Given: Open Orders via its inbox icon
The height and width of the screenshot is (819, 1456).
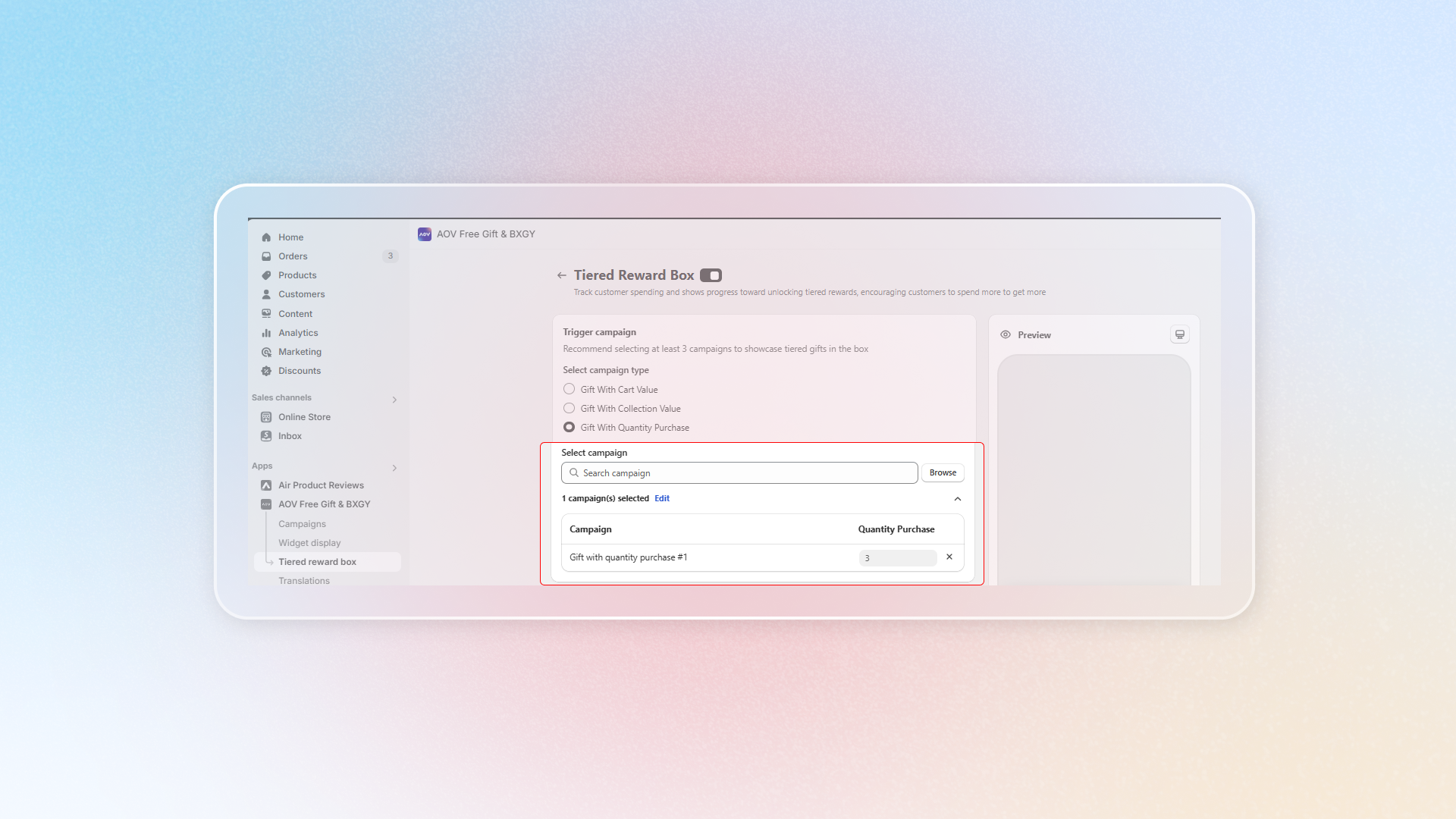Looking at the screenshot, I should point(266,256).
